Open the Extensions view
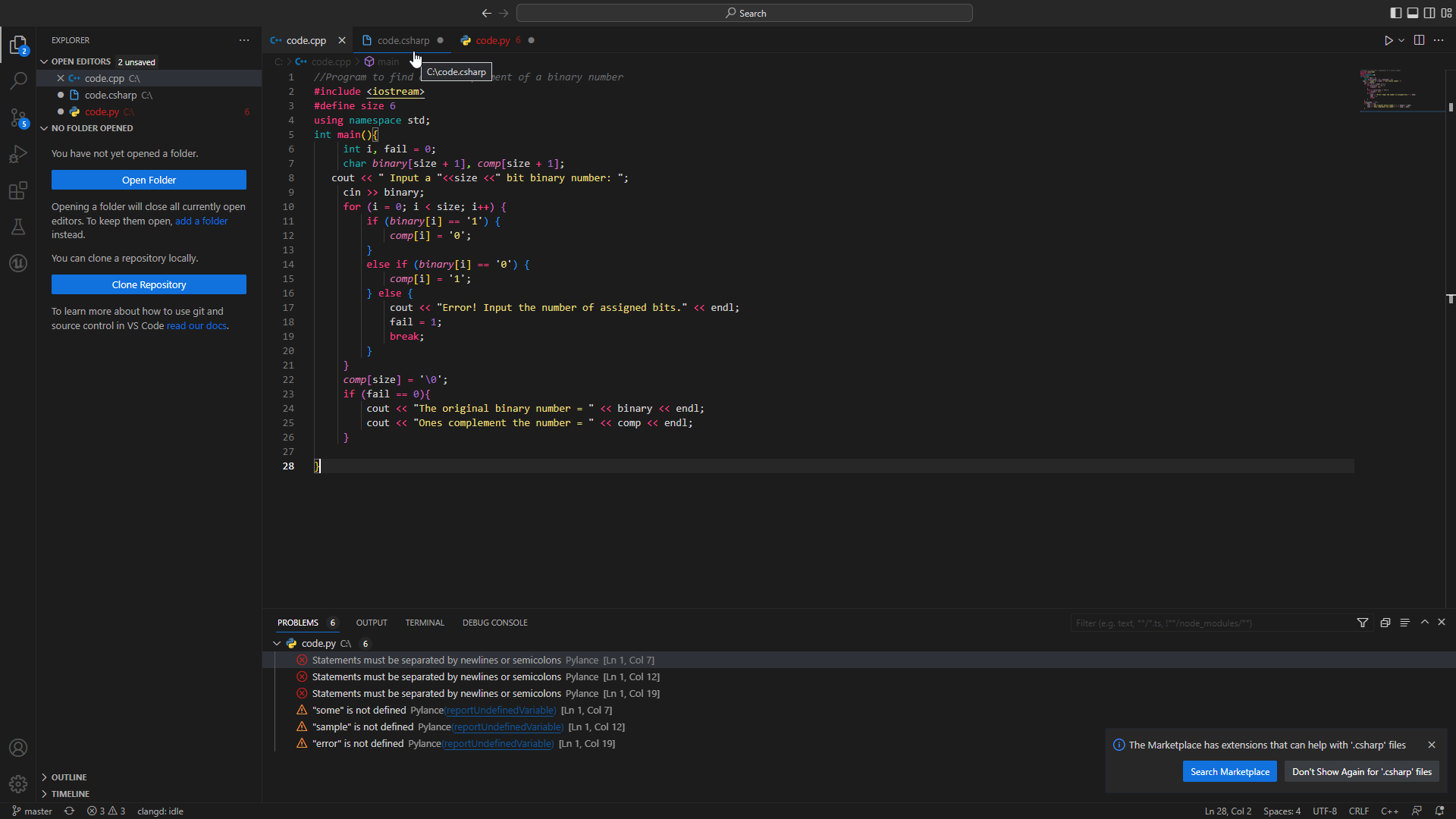1456x819 pixels. click(18, 190)
